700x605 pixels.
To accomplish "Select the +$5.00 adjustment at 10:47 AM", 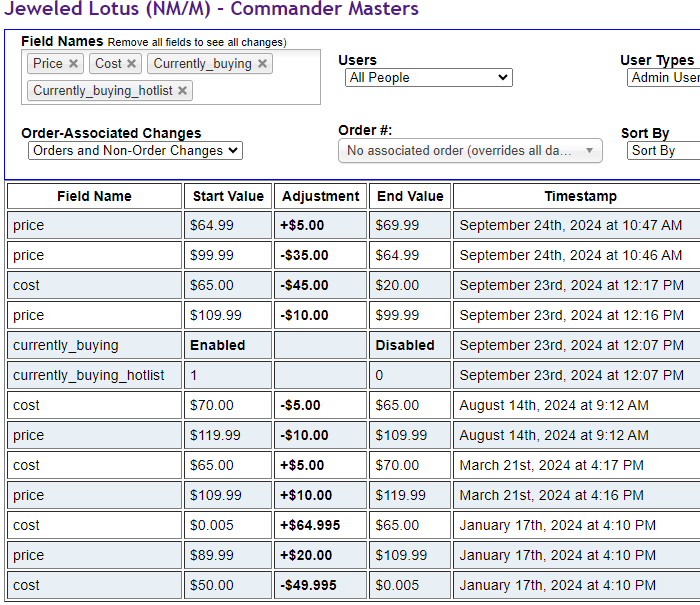I will pos(321,225).
